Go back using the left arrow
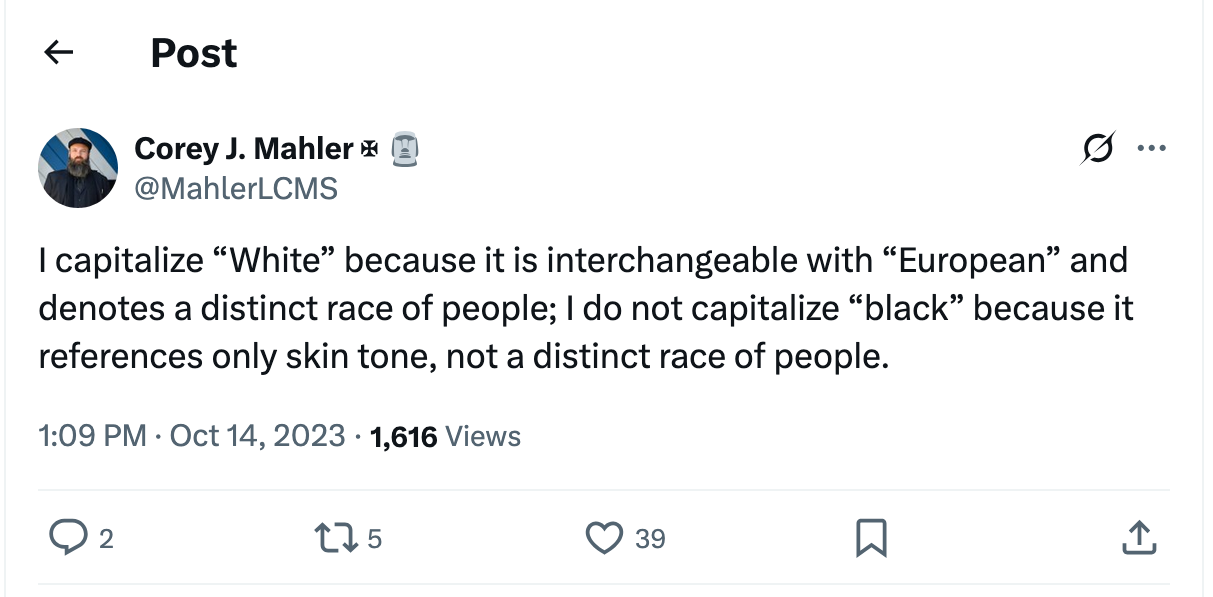 [60, 53]
